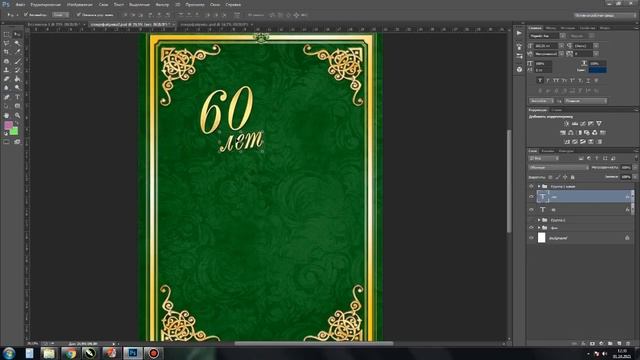Open the text language dropdown
The height and width of the screenshot is (360, 640).
[x=541, y=100]
